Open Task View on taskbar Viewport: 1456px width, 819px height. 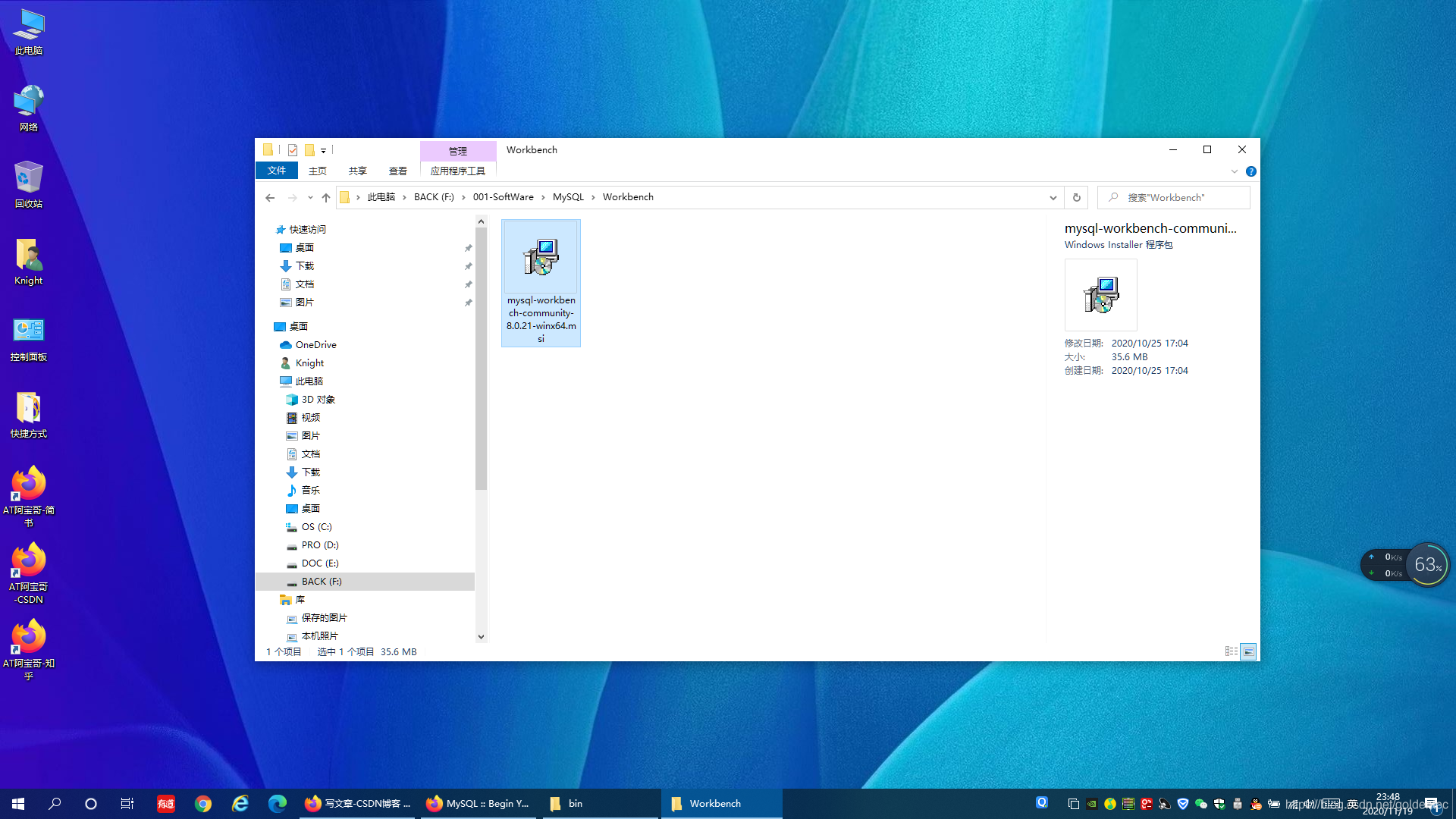pyautogui.click(x=127, y=804)
